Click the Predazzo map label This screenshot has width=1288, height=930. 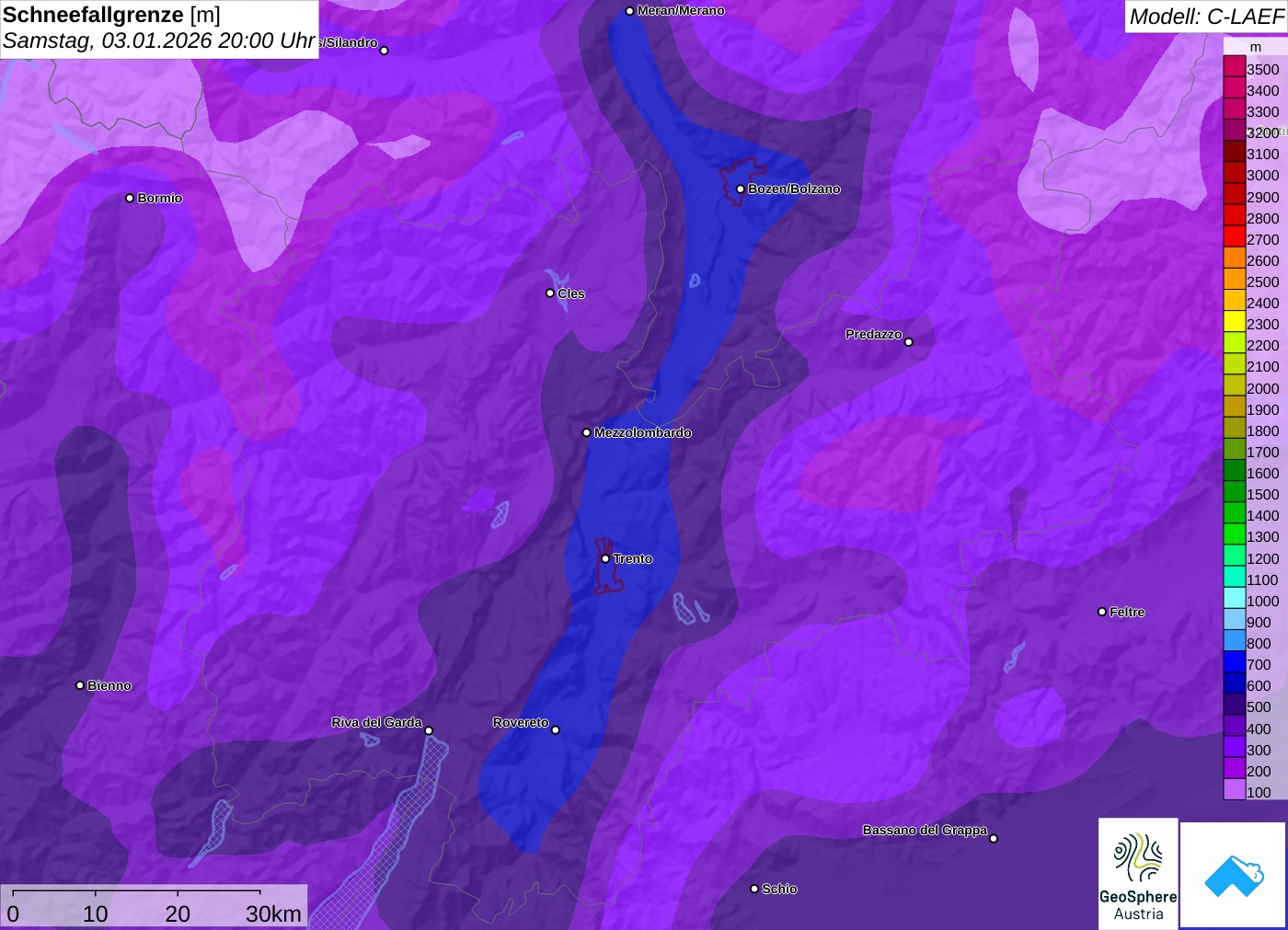click(x=874, y=334)
